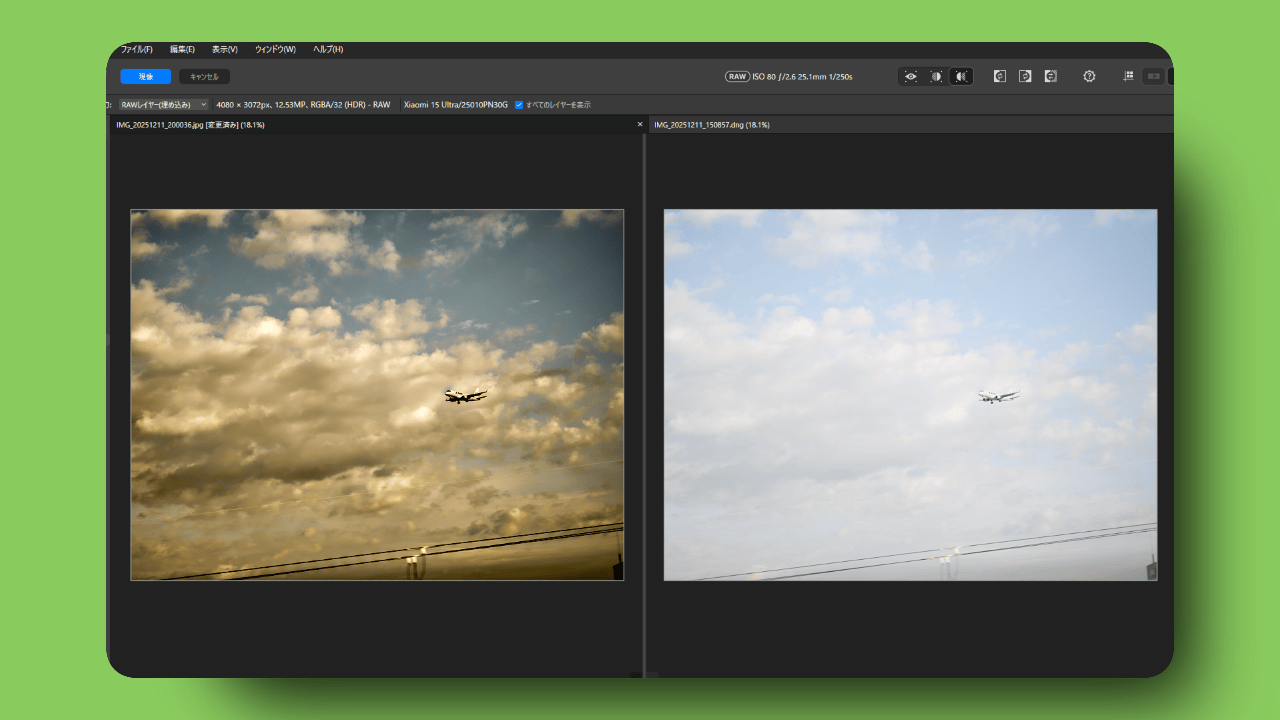The image size is (1280, 720).
Task: Select the mirrored side-by-side view icon
Action: tap(961, 76)
